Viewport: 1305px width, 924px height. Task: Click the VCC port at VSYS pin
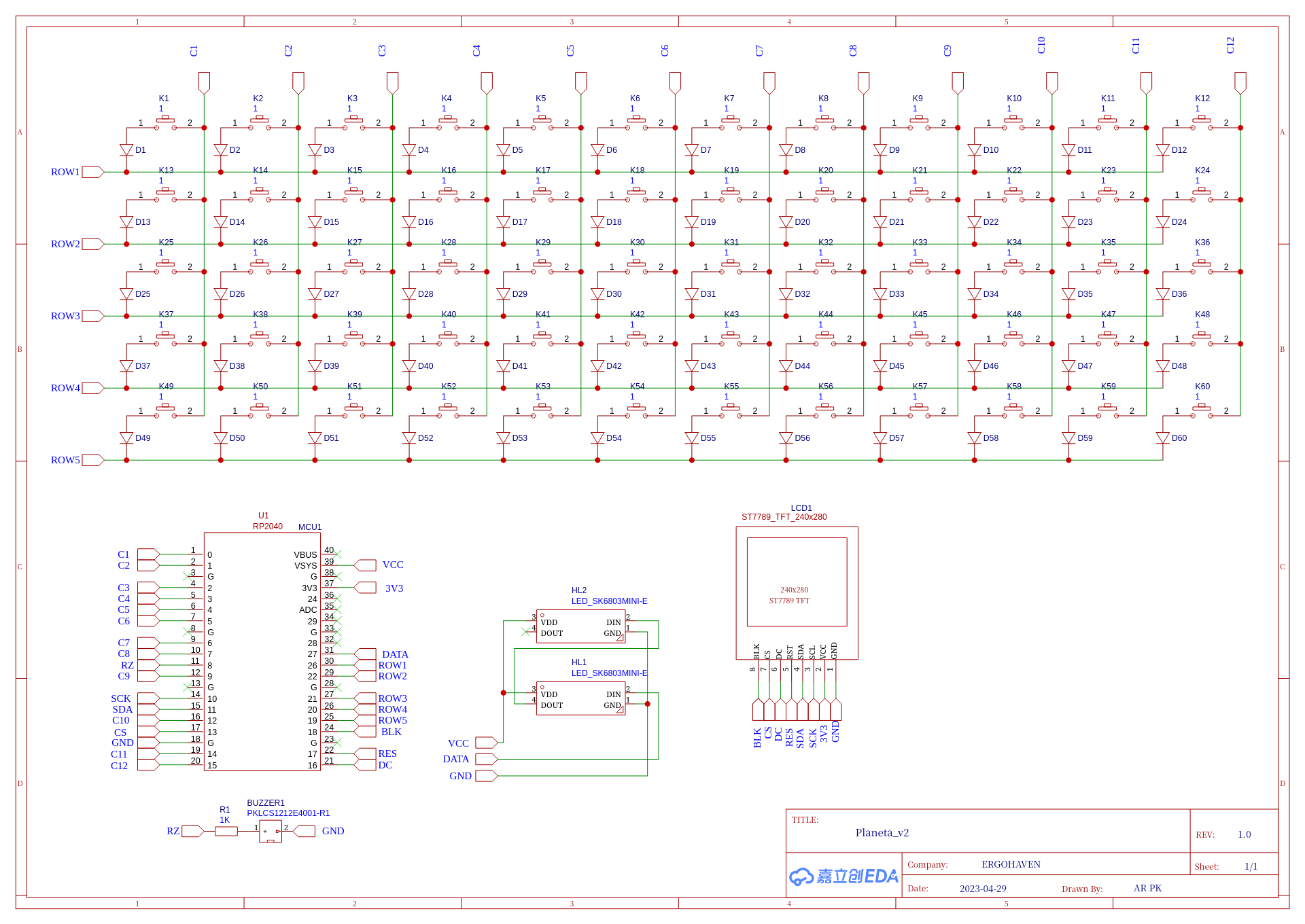(366, 565)
